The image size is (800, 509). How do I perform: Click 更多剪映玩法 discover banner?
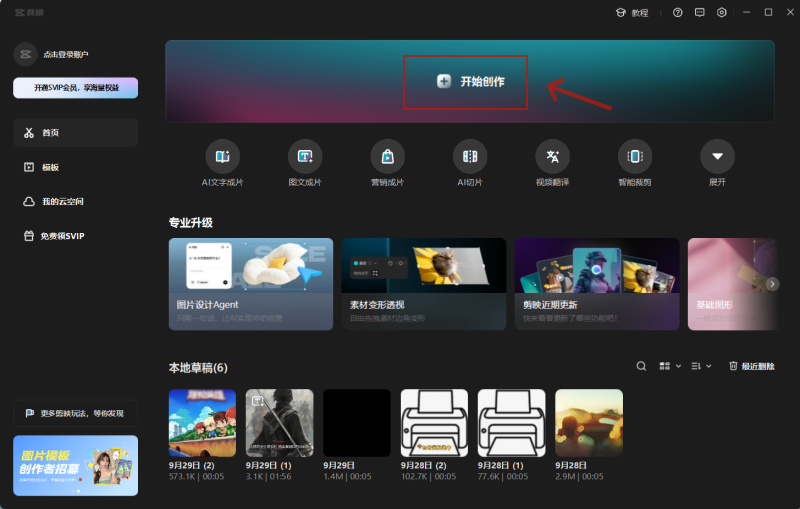76,413
